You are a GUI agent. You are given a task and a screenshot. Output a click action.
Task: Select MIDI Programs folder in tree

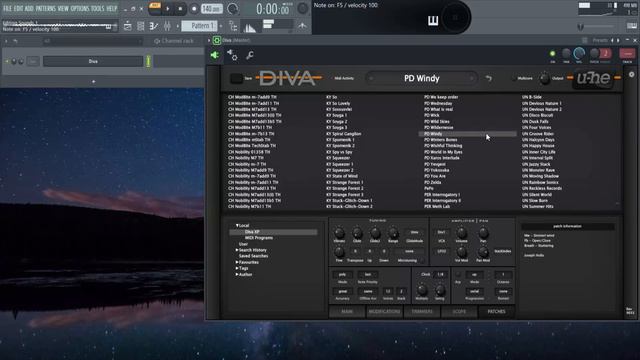click(x=258, y=238)
